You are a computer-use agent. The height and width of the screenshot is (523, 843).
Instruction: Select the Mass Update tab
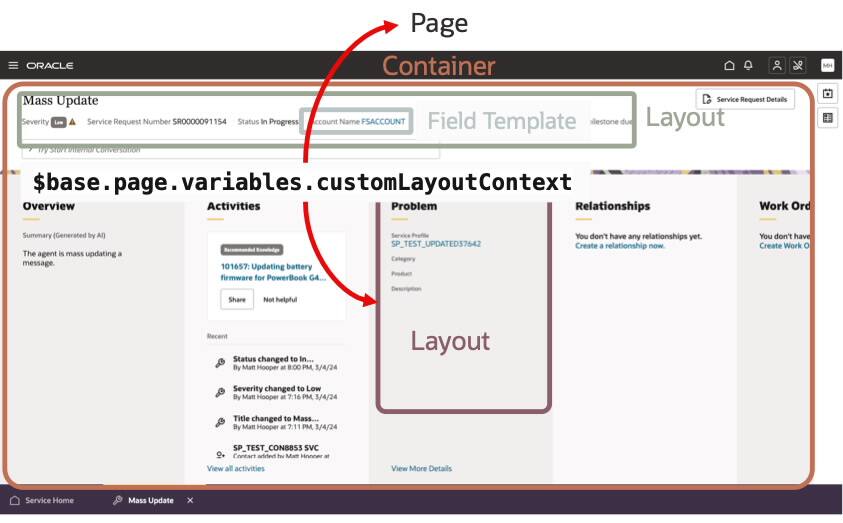(x=144, y=500)
